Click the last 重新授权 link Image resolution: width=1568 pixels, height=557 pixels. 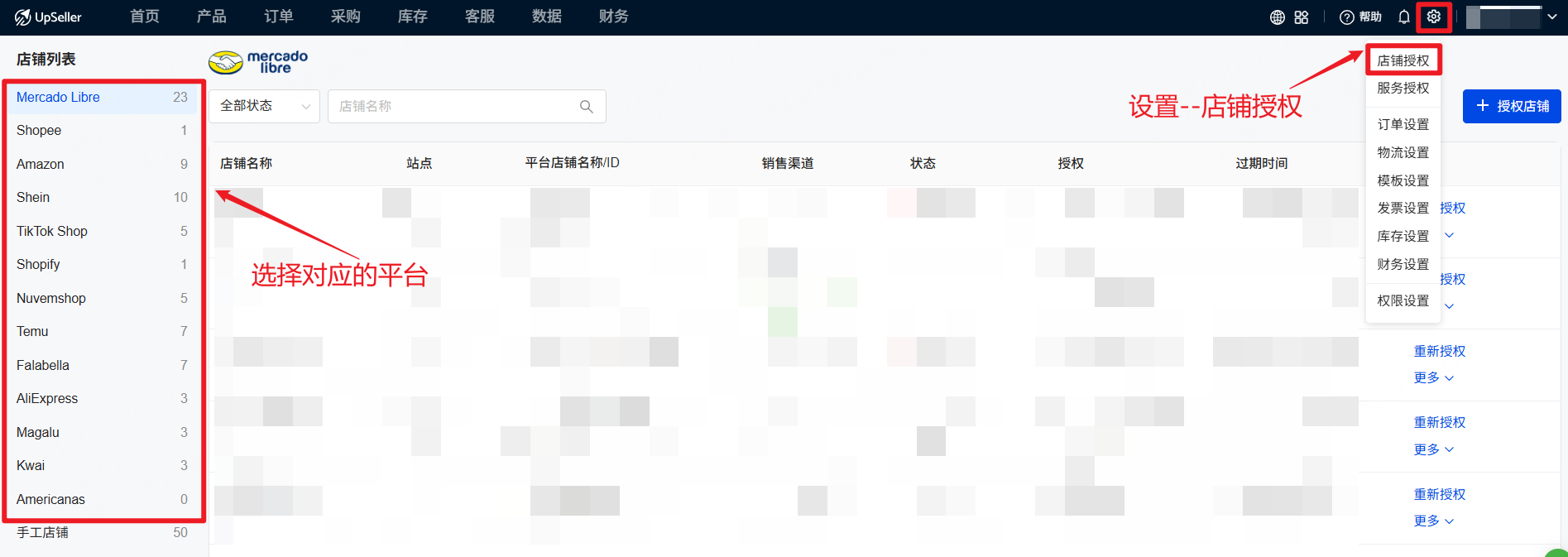(x=1439, y=494)
